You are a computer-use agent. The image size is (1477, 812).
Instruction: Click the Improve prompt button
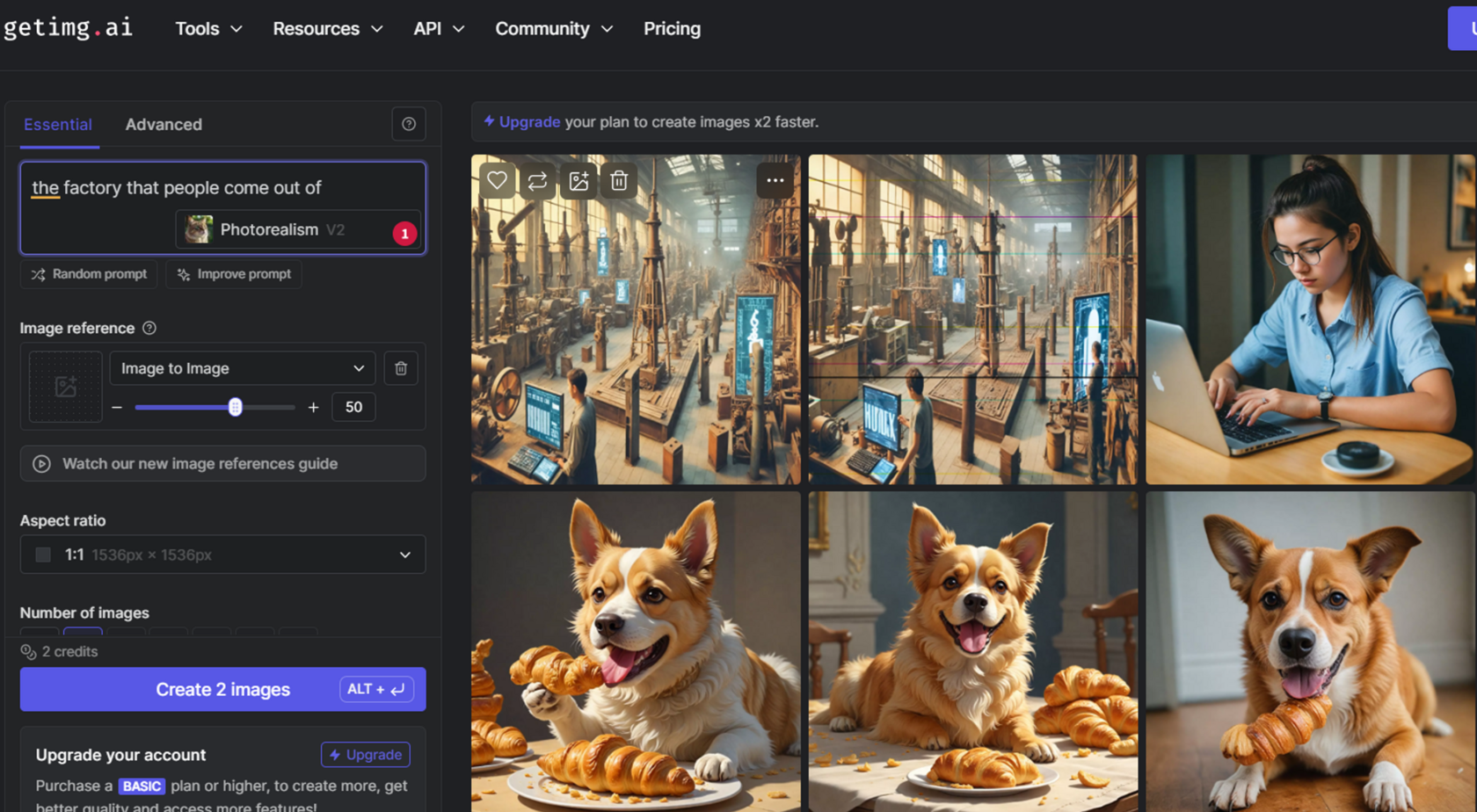(234, 274)
